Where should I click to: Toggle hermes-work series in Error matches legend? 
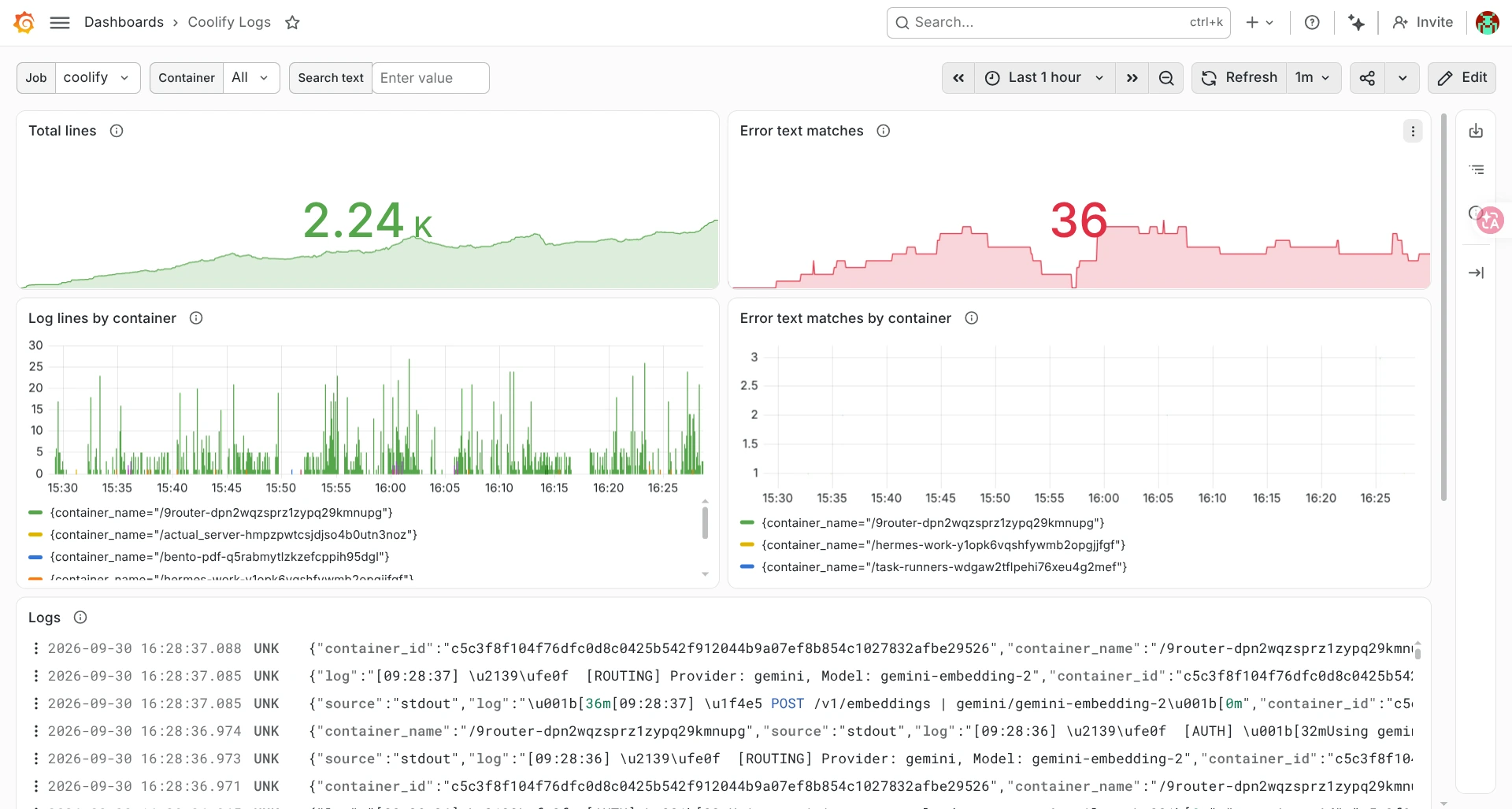(x=943, y=545)
